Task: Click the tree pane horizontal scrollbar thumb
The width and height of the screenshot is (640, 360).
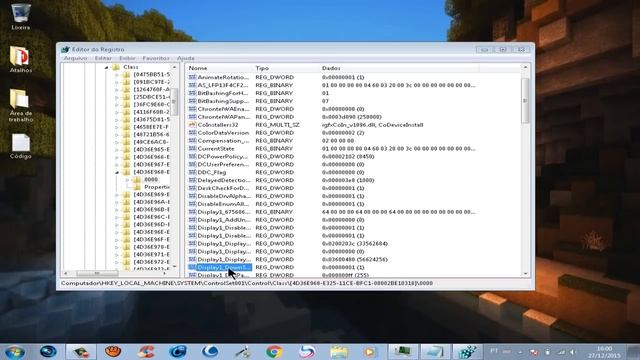Action: click(x=97, y=273)
